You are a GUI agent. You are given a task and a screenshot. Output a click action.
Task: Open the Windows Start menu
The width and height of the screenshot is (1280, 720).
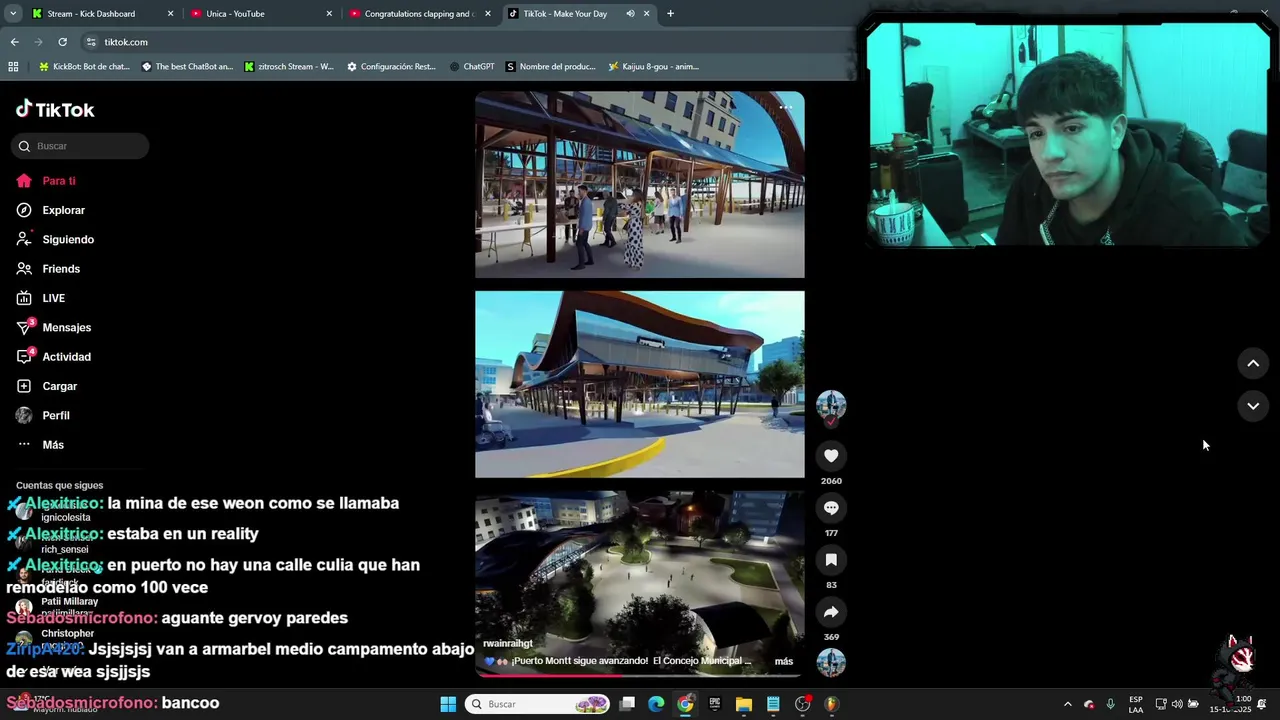pos(448,704)
